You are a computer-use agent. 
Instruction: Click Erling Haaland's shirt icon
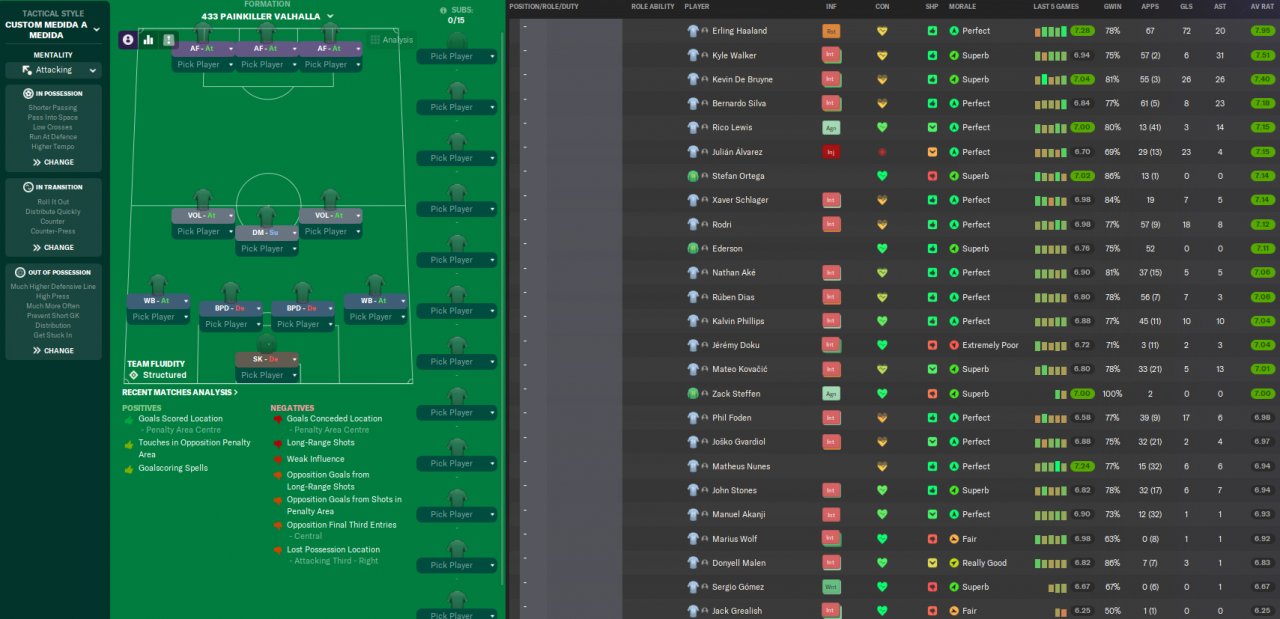point(693,31)
